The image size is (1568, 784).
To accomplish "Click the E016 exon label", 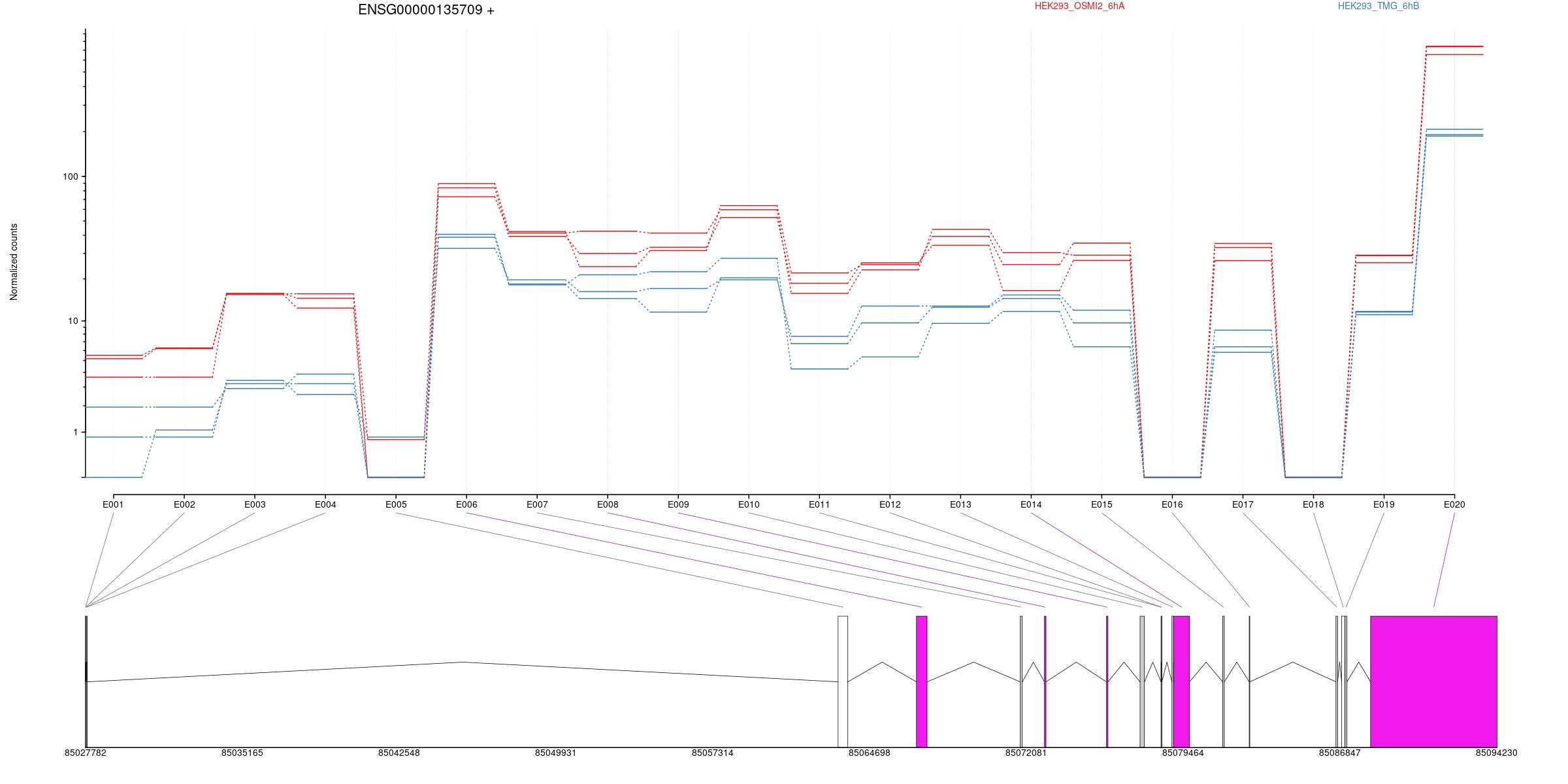I will click(x=1172, y=504).
